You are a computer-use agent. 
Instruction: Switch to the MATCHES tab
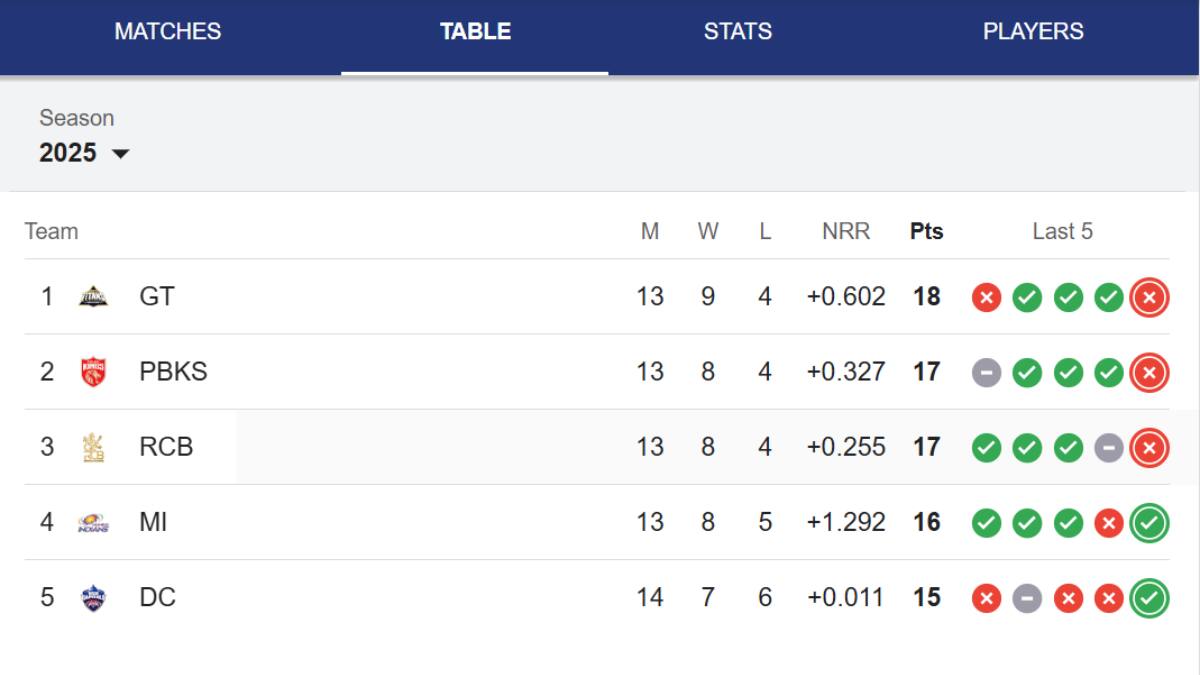pos(168,31)
